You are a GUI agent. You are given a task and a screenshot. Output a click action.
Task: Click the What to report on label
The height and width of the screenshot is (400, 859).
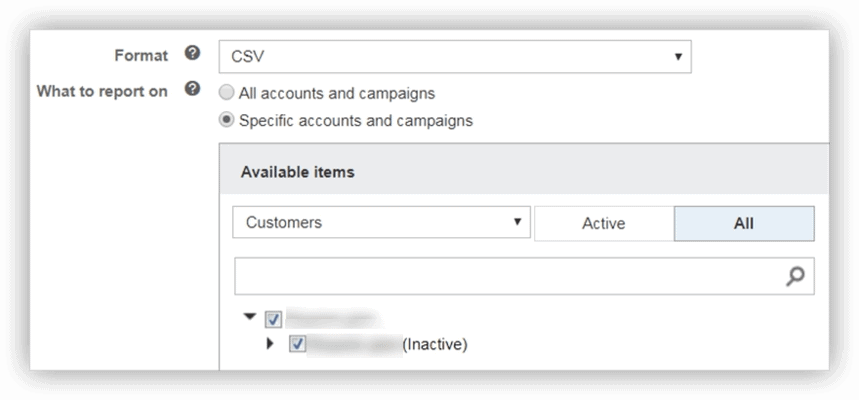[x=102, y=91]
